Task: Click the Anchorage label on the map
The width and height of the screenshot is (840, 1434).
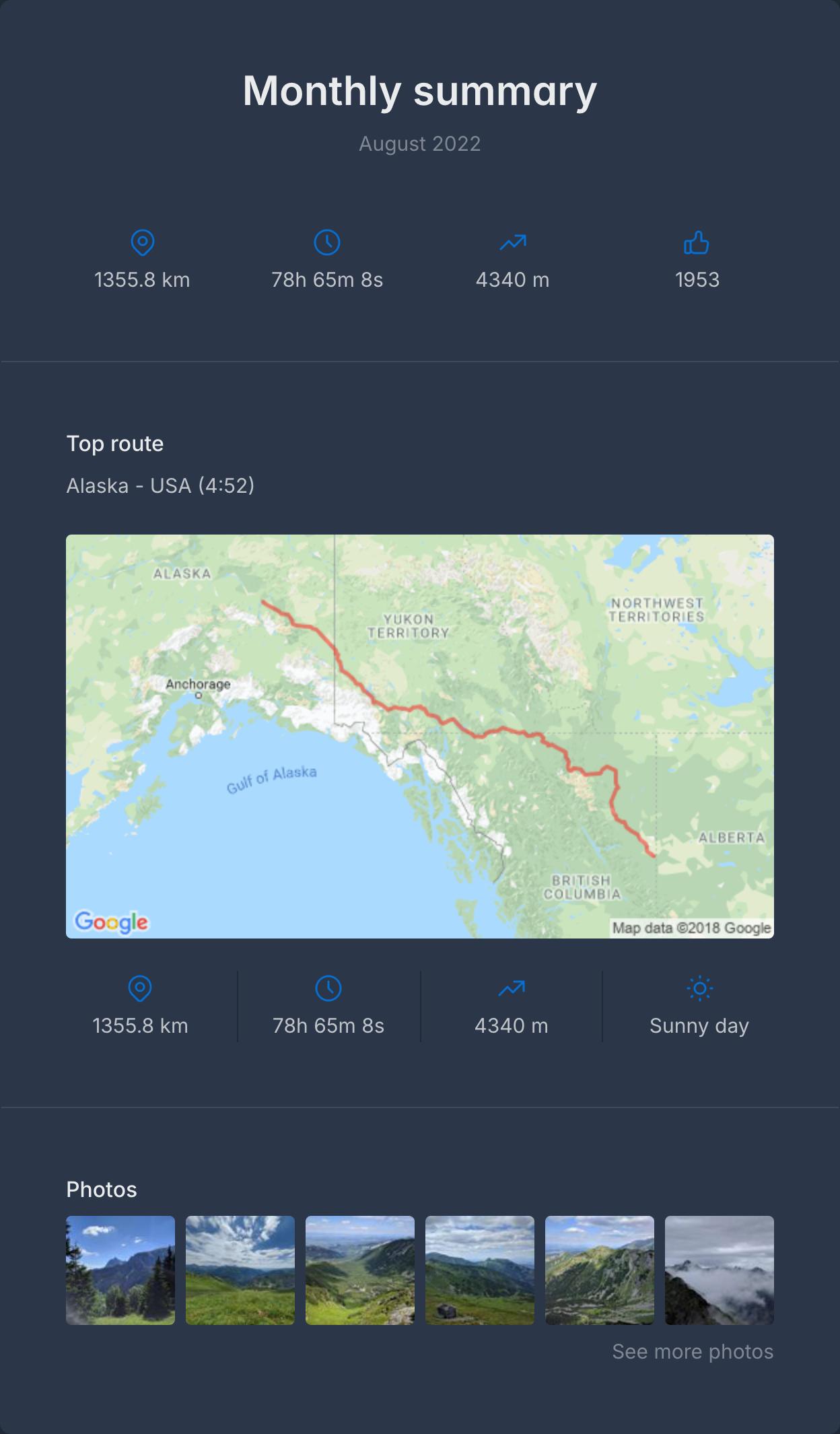Action: [x=198, y=685]
